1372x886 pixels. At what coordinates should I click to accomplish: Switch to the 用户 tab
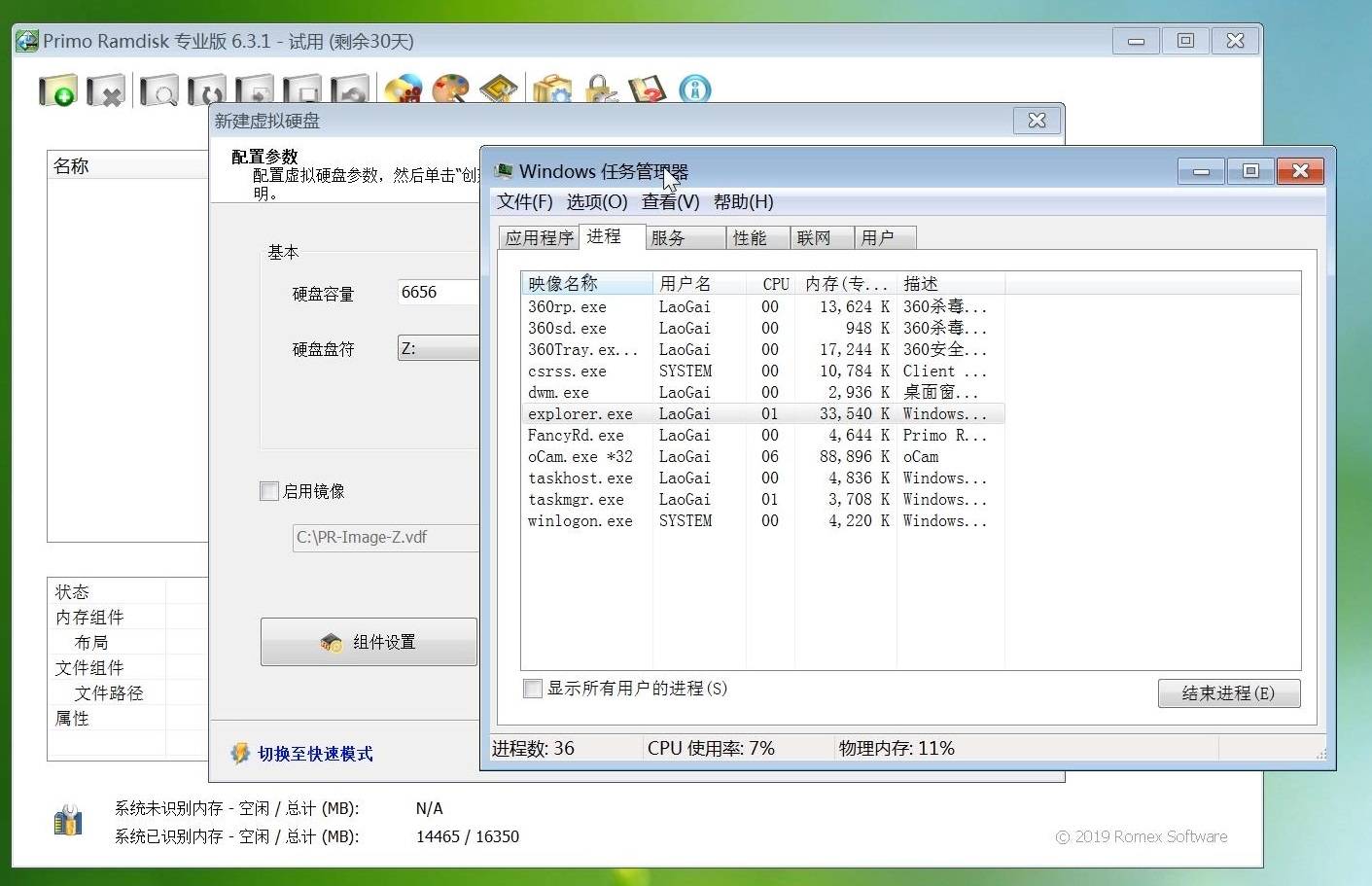tap(885, 238)
